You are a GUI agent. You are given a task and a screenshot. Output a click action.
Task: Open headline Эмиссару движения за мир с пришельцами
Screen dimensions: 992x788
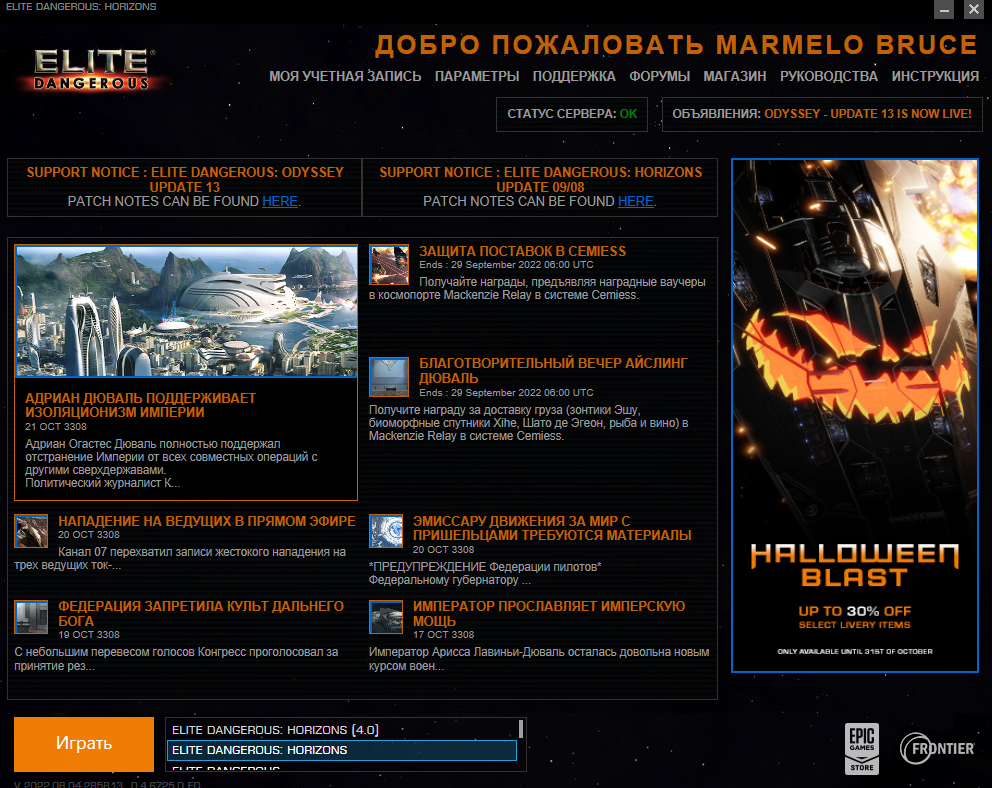(552, 528)
